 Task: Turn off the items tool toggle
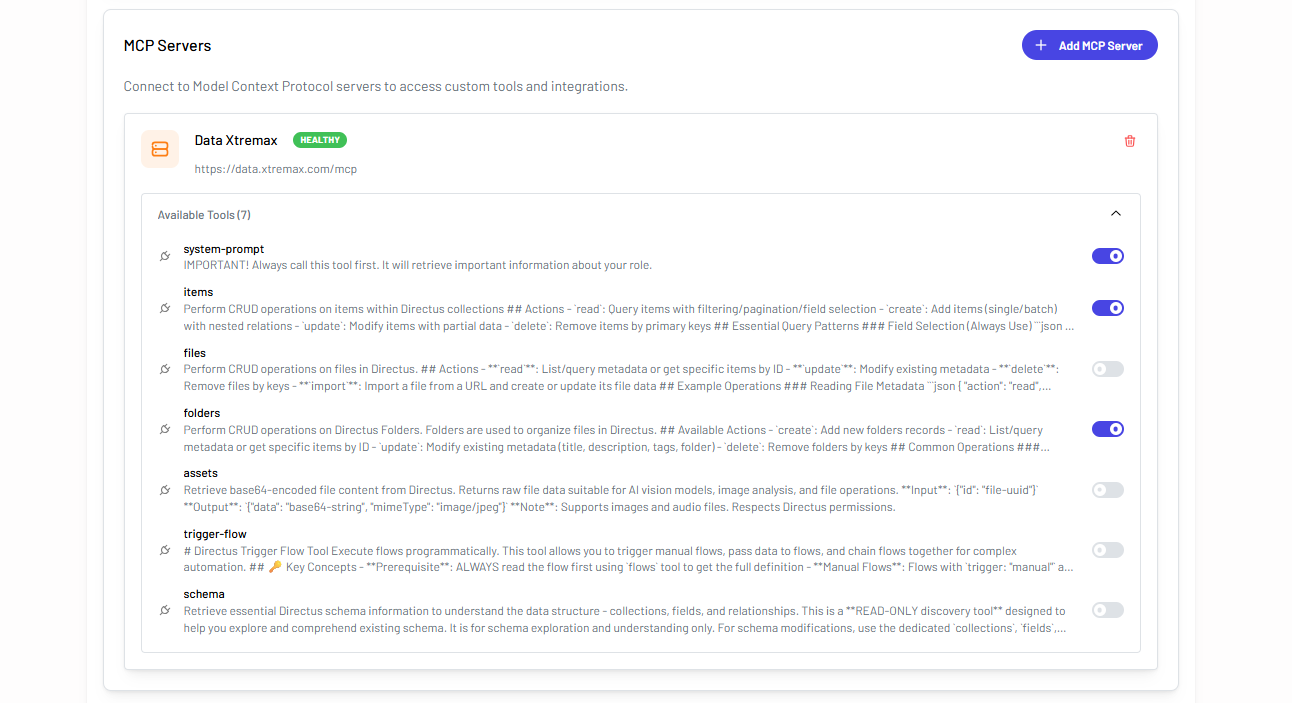(x=1108, y=308)
